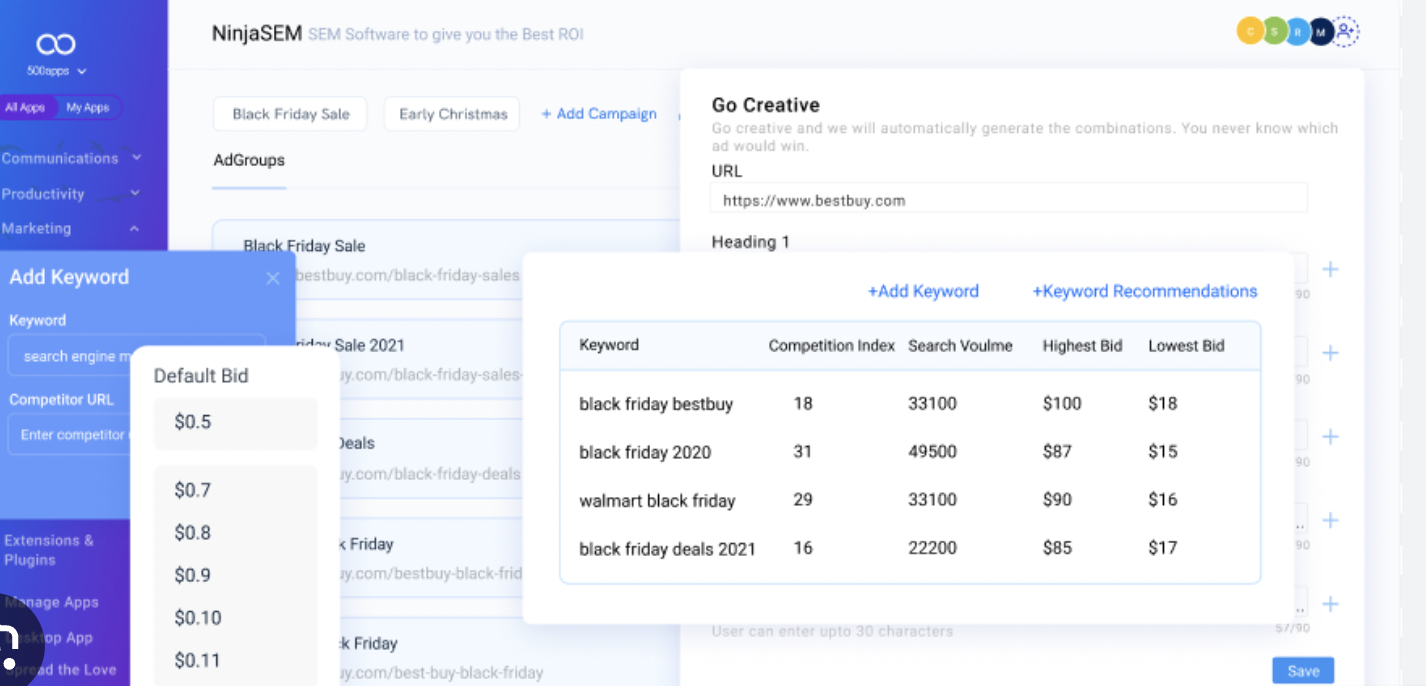
Task: Click the +Keyword Recommendations link
Action: pyautogui.click(x=1145, y=291)
